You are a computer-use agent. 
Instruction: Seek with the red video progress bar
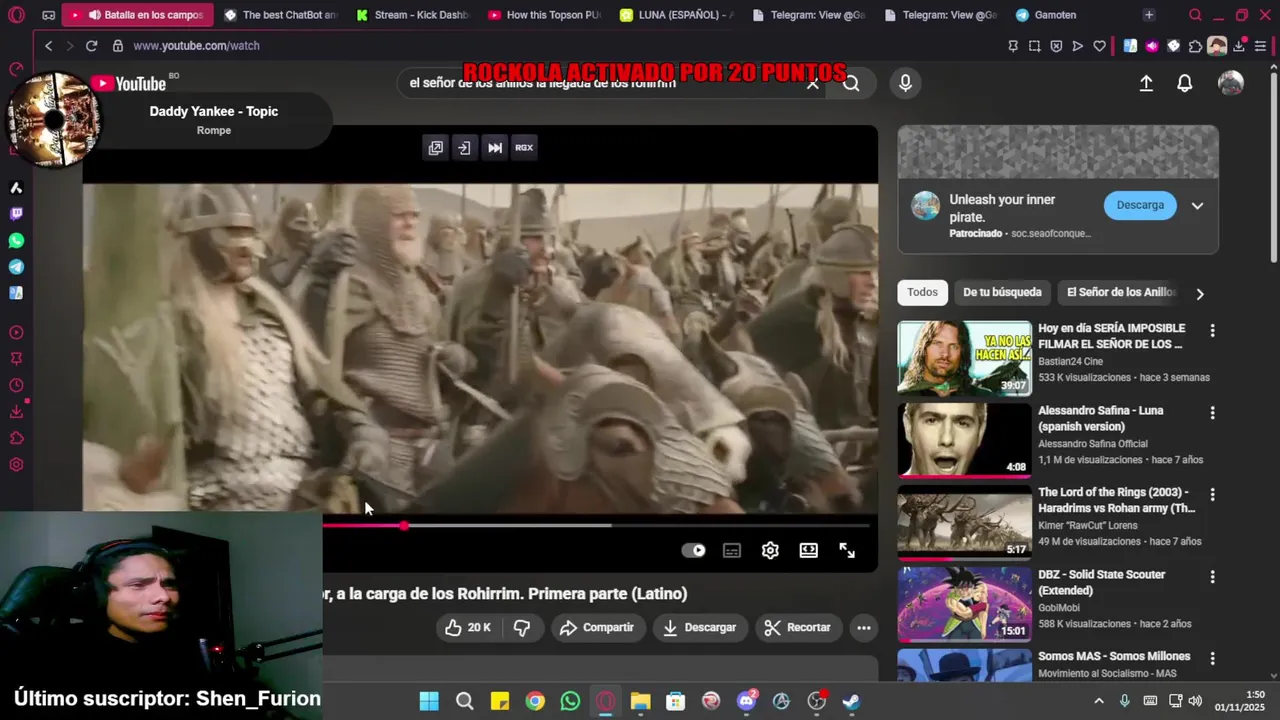[596, 525]
